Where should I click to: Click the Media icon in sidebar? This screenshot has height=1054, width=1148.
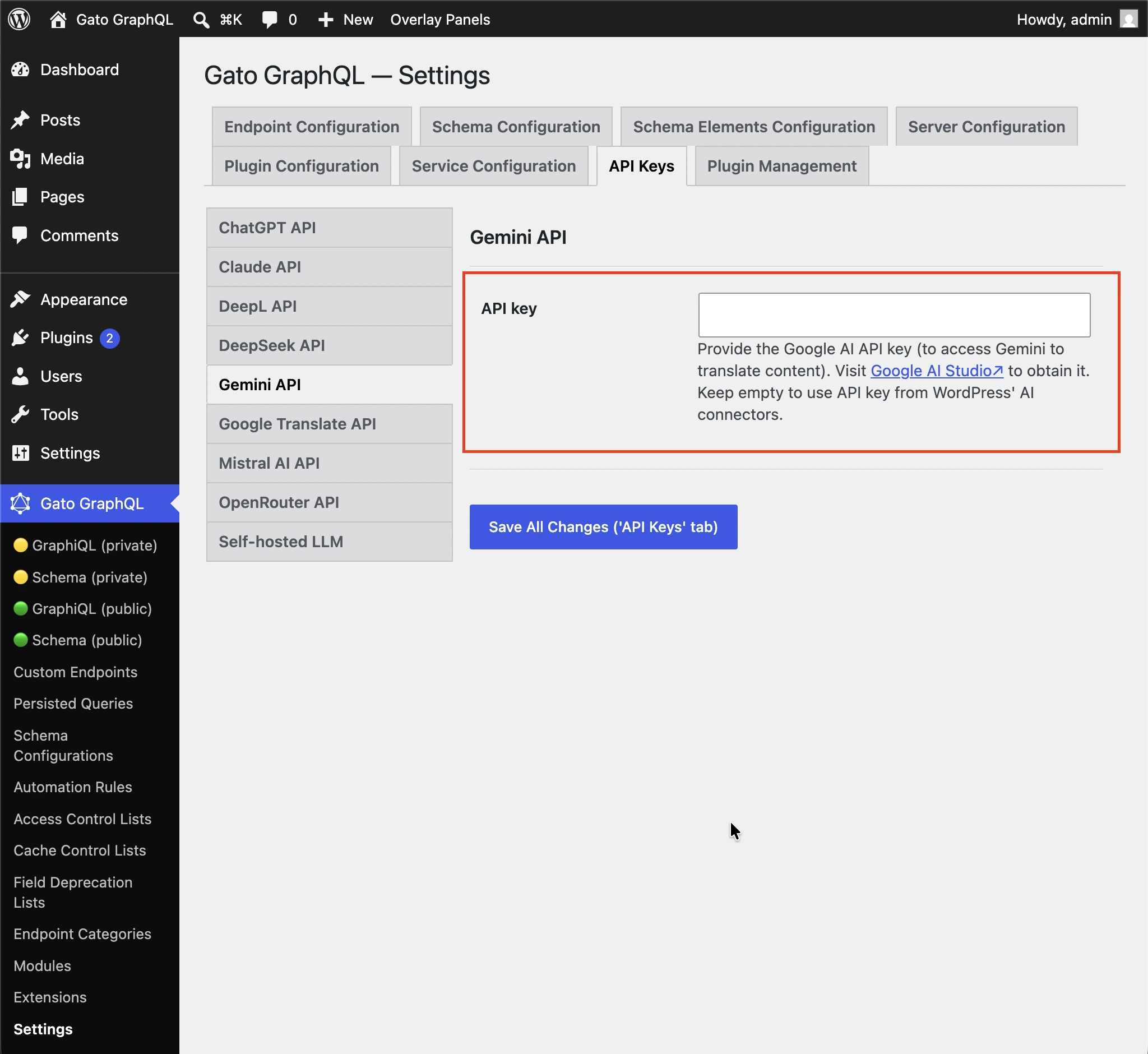[21, 159]
